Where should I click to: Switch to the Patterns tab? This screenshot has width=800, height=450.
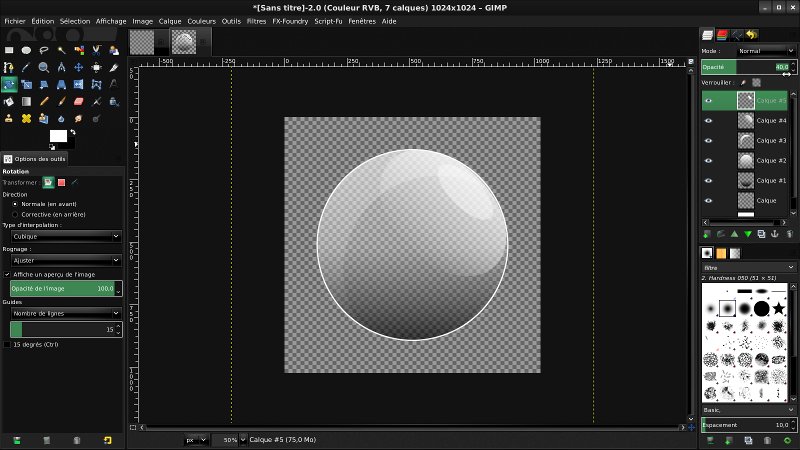click(x=721, y=254)
